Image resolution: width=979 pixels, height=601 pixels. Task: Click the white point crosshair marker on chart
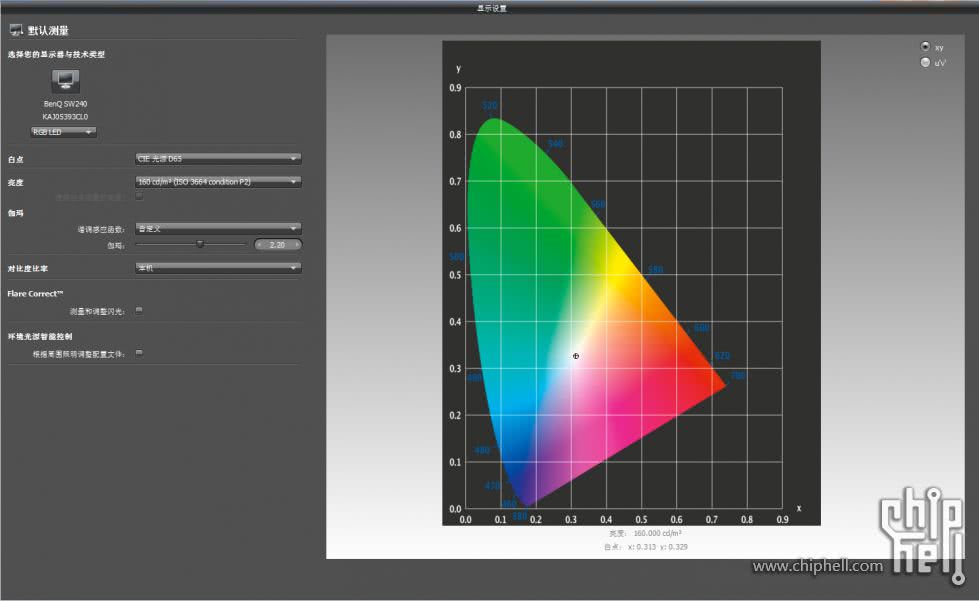[x=576, y=356]
